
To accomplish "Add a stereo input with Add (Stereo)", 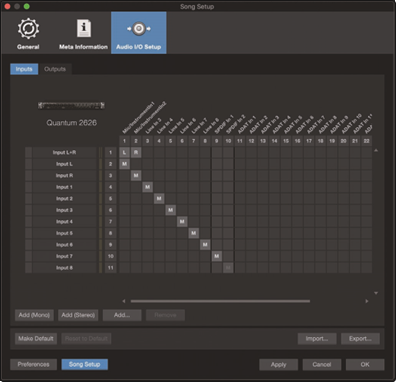I will (x=78, y=315).
